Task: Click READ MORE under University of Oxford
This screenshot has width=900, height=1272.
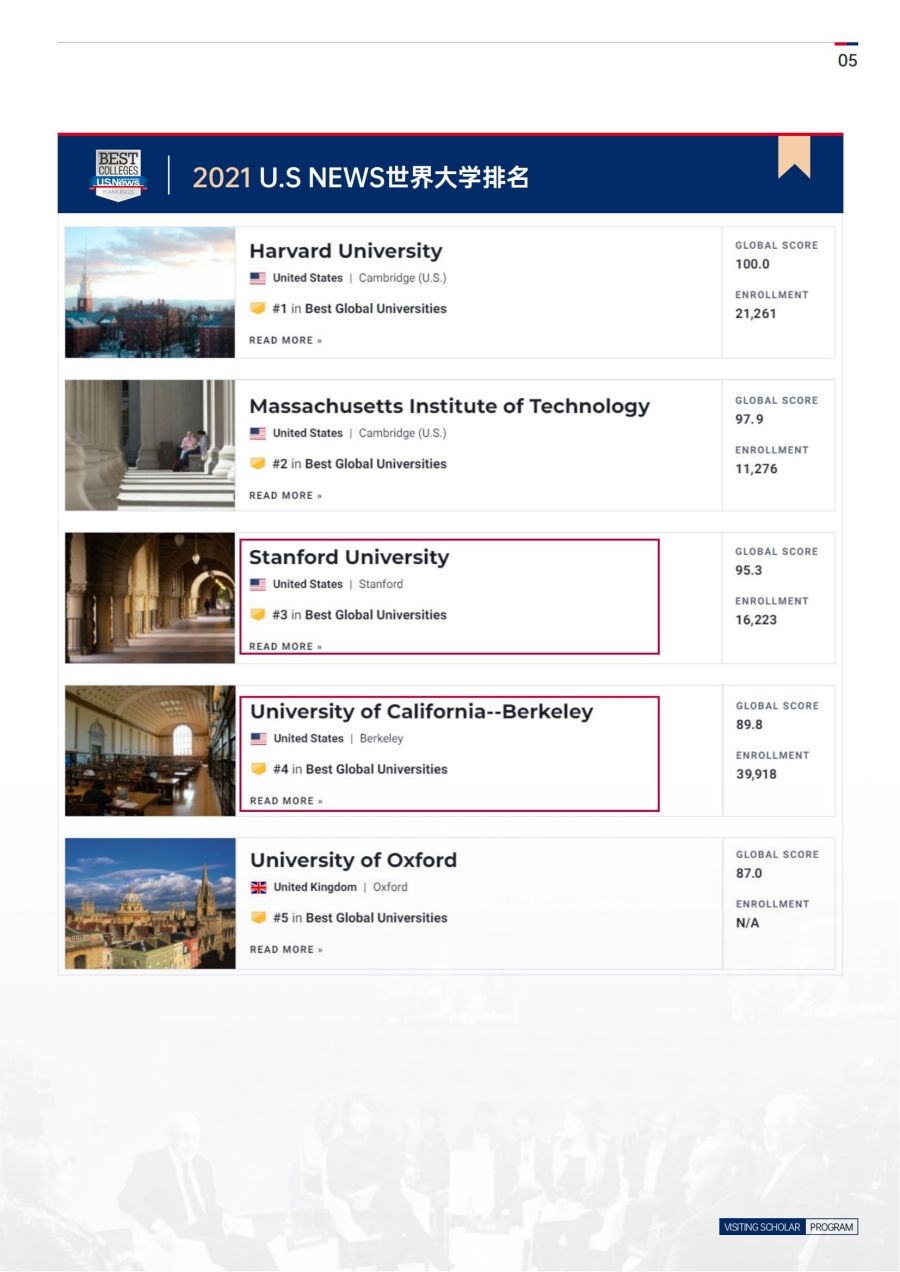Action: pos(287,949)
